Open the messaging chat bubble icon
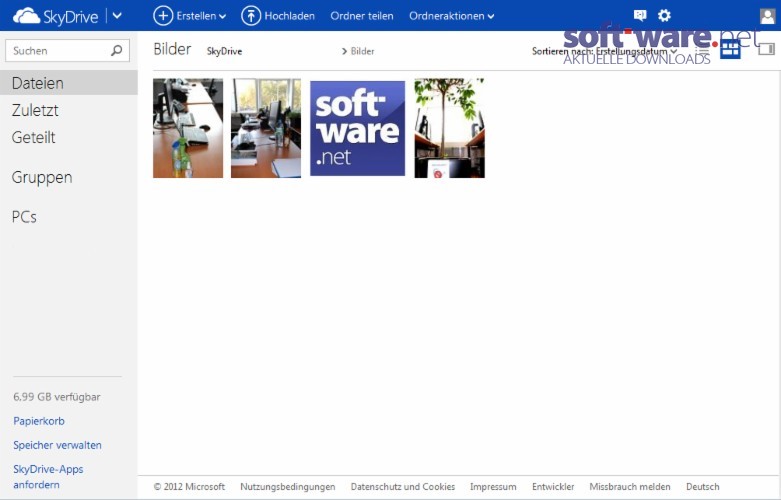The width and height of the screenshot is (781, 500). coord(640,15)
